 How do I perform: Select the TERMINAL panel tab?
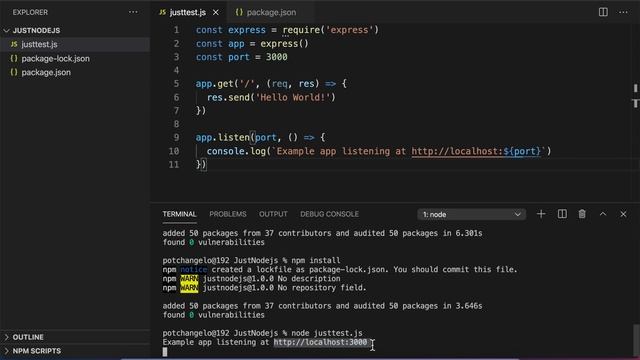click(180, 214)
